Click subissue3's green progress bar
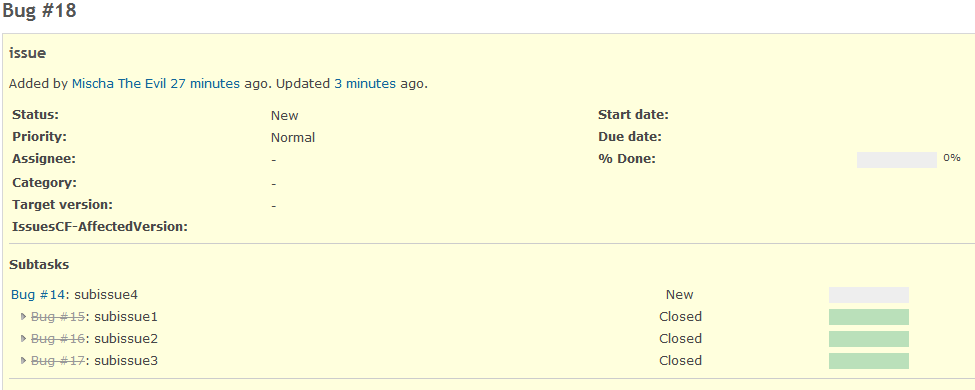This screenshot has width=975, height=390. tap(869, 361)
